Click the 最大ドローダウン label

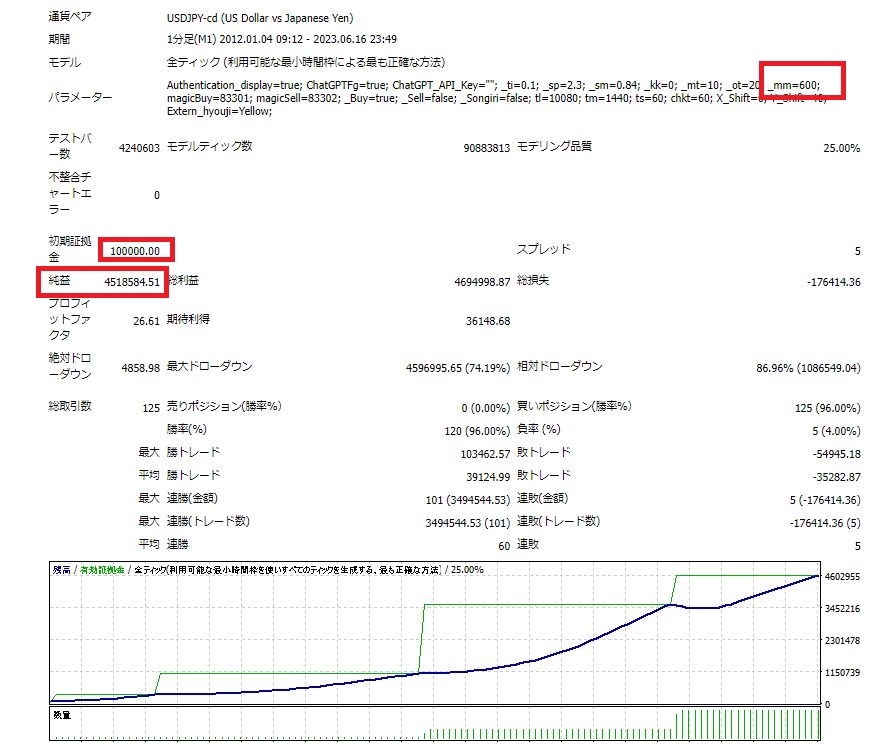[x=209, y=366]
